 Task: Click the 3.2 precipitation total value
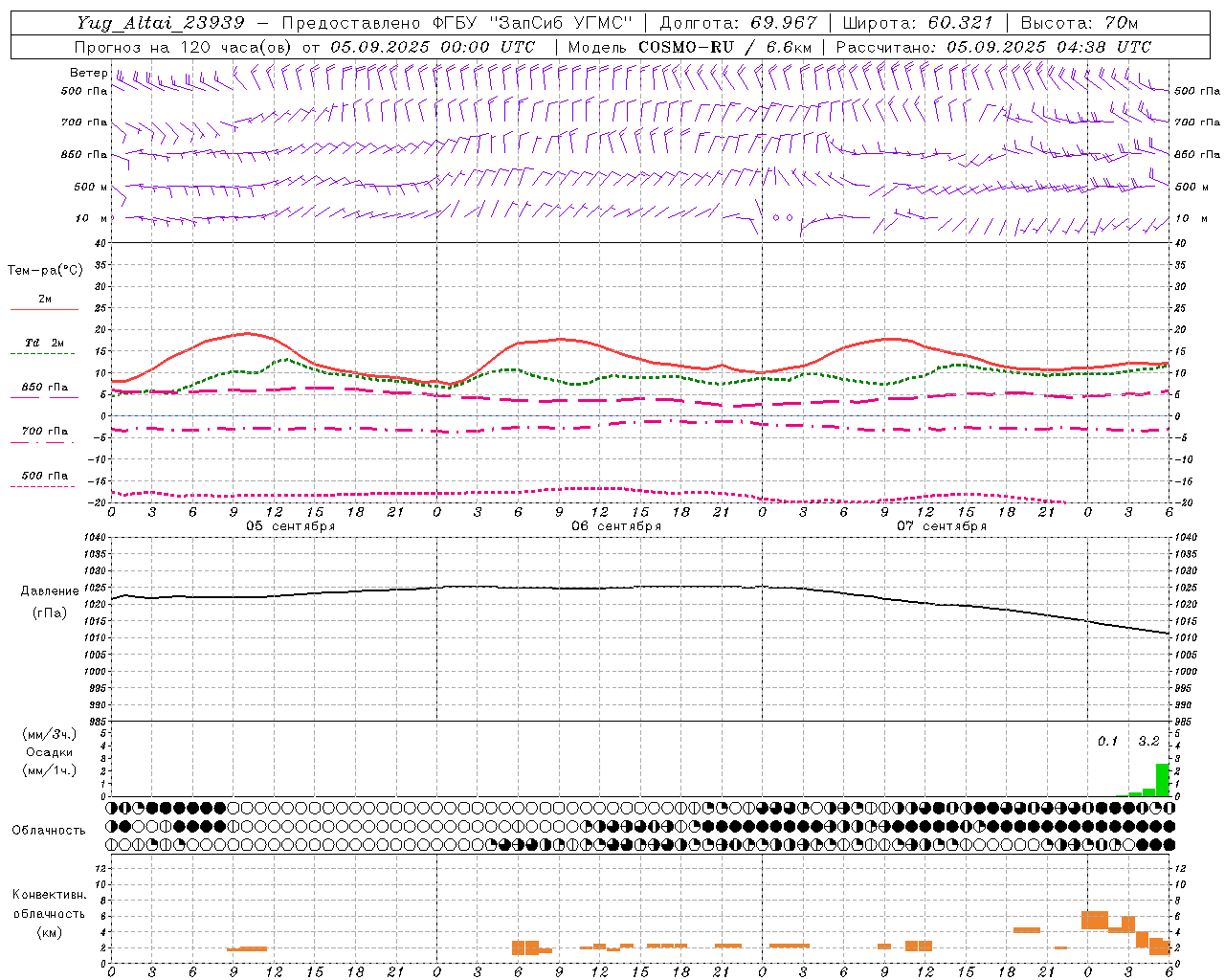(x=1148, y=741)
